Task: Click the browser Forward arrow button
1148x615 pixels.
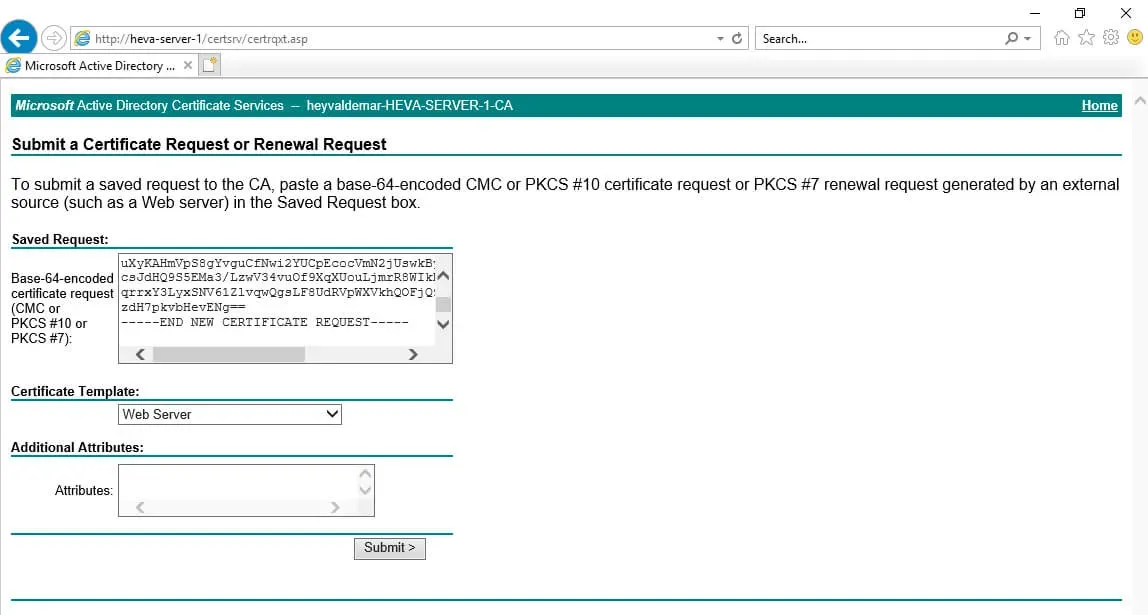Action: [x=53, y=38]
